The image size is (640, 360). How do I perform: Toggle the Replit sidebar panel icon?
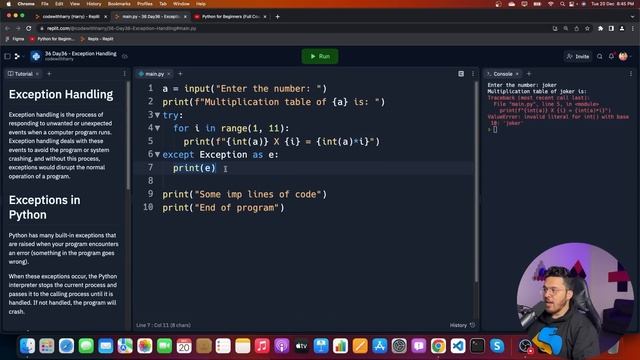[x=7, y=56]
